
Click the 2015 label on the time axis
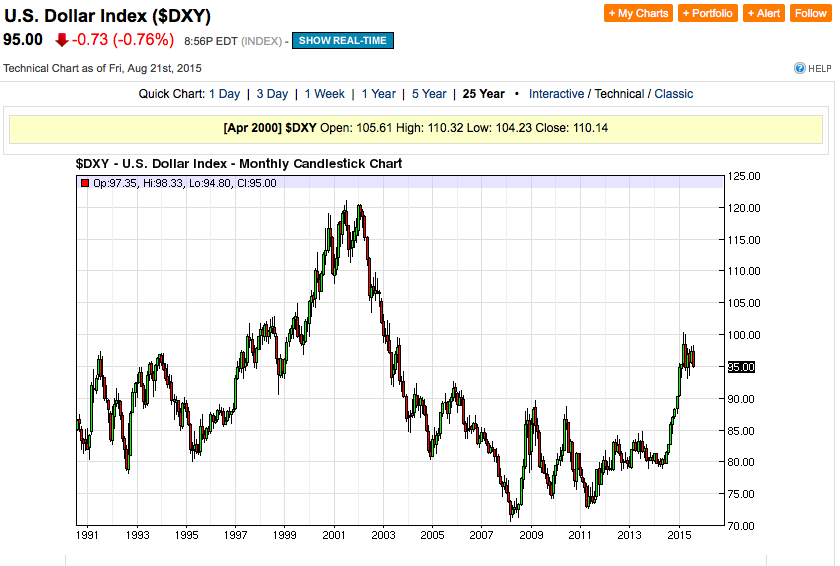pos(679,535)
